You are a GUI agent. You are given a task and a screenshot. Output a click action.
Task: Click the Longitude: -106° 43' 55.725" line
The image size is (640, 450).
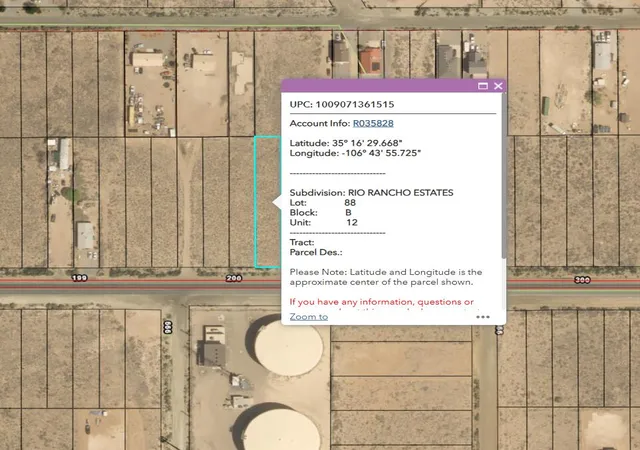point(355,154)
